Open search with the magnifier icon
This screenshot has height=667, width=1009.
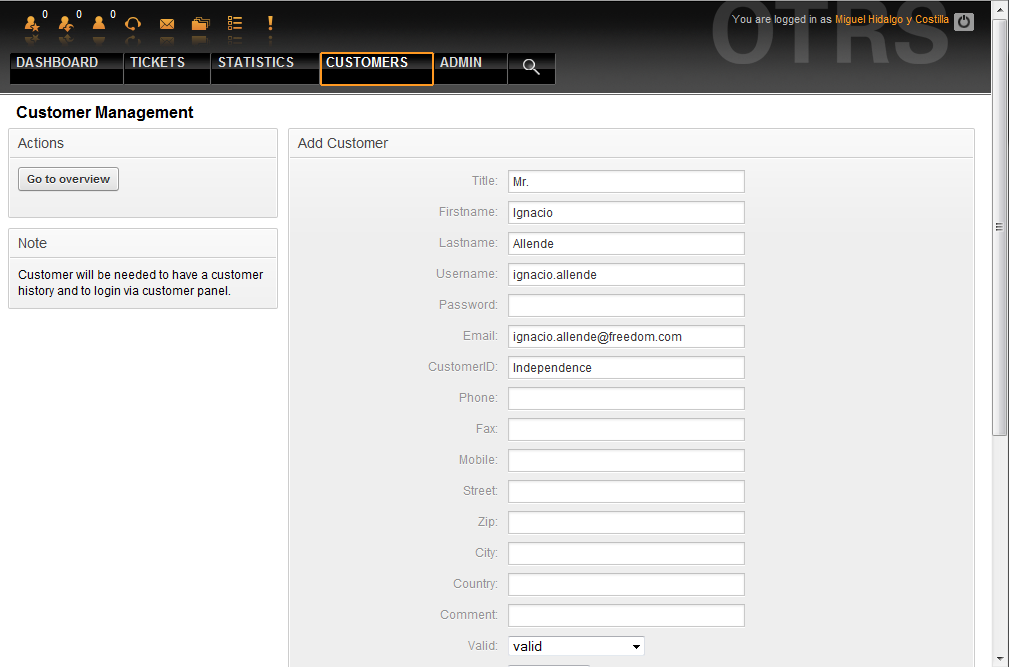[x=531, y=67]
